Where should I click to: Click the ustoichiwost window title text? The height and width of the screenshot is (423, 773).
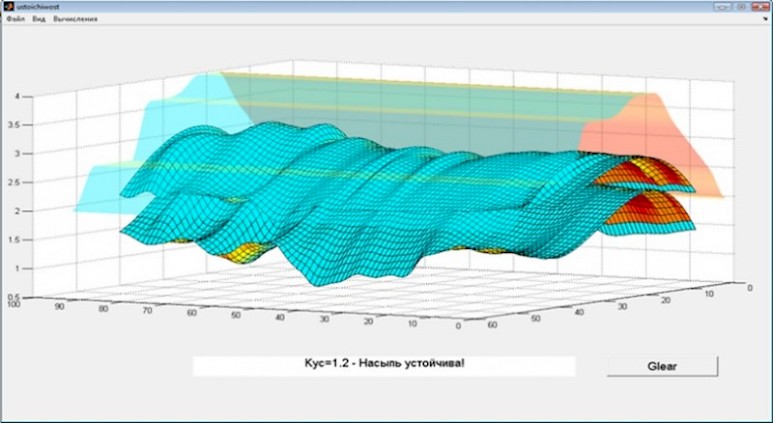[x=37, y=7]
